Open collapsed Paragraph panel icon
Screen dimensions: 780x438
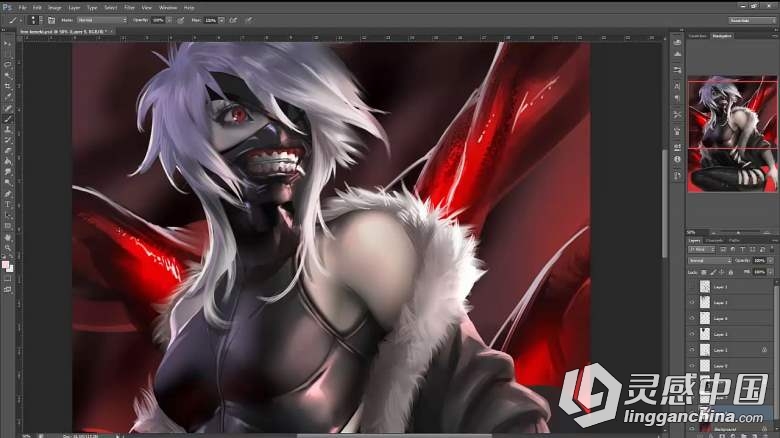(x=677, y=99)
